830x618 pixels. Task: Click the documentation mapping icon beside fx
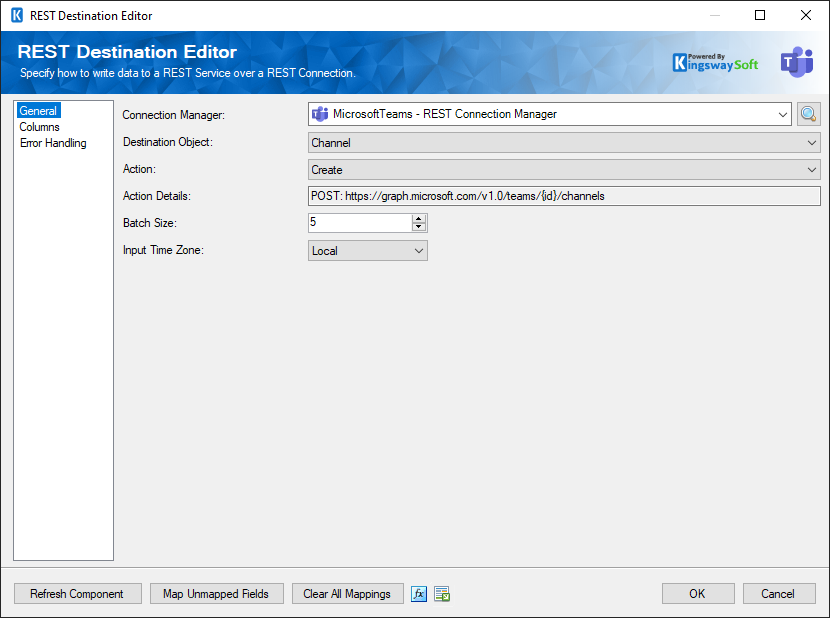442,594
